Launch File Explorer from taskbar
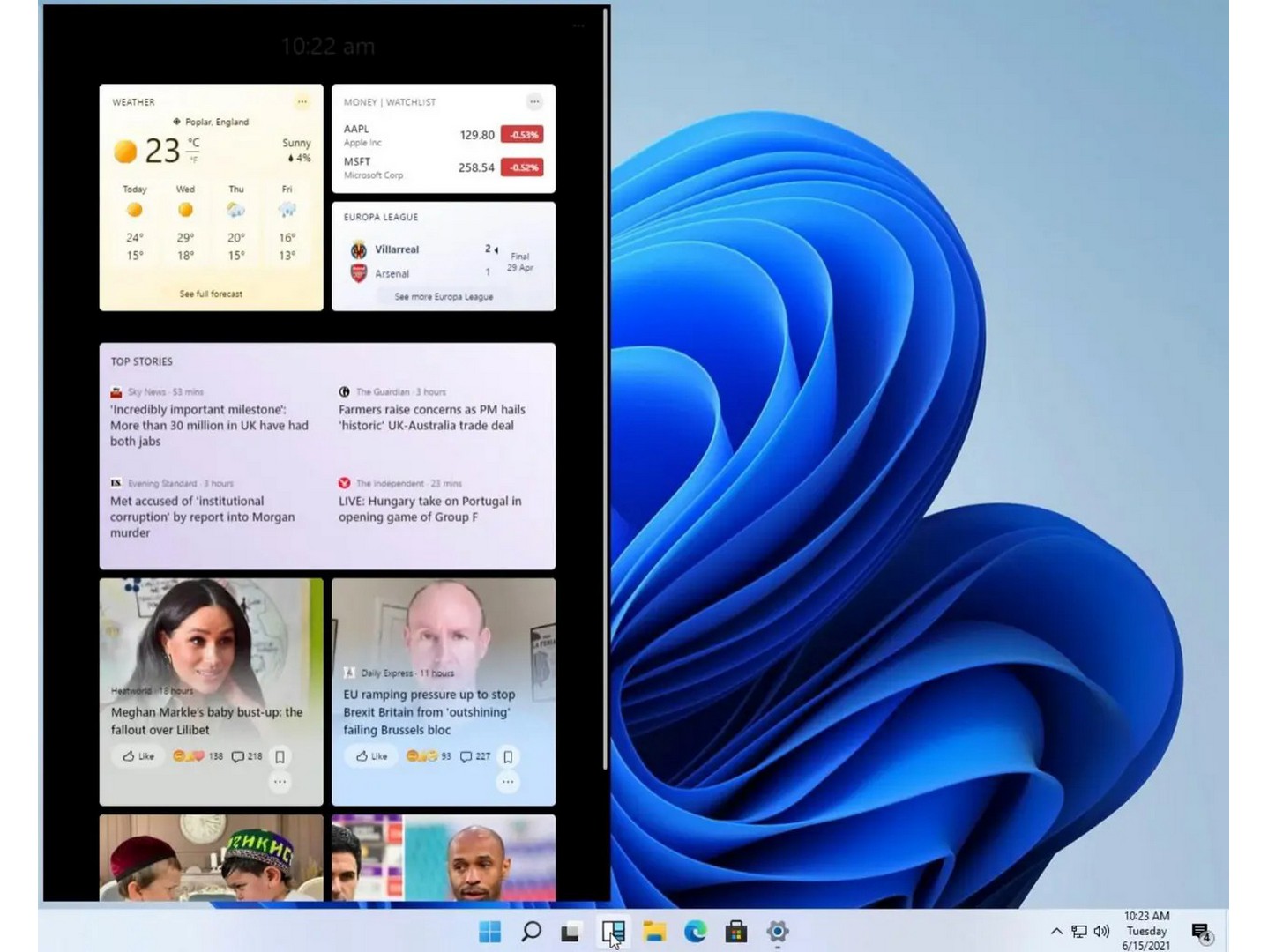 click(x=654, y=932)
